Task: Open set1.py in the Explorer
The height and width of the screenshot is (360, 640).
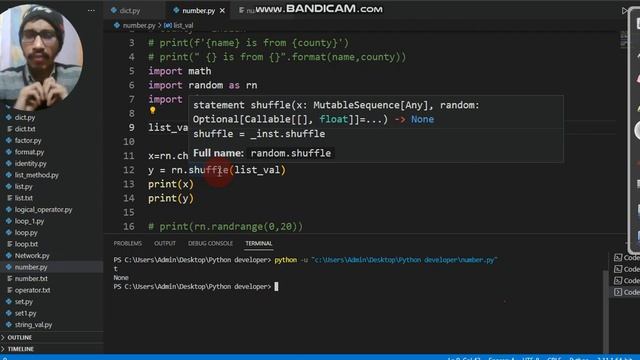Action: (x=25, y=313)
